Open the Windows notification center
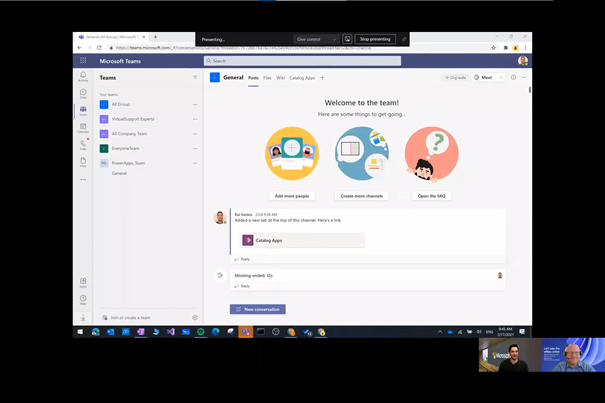The width and height of the screenshot is (605, 403). click(x=522, y=332)
